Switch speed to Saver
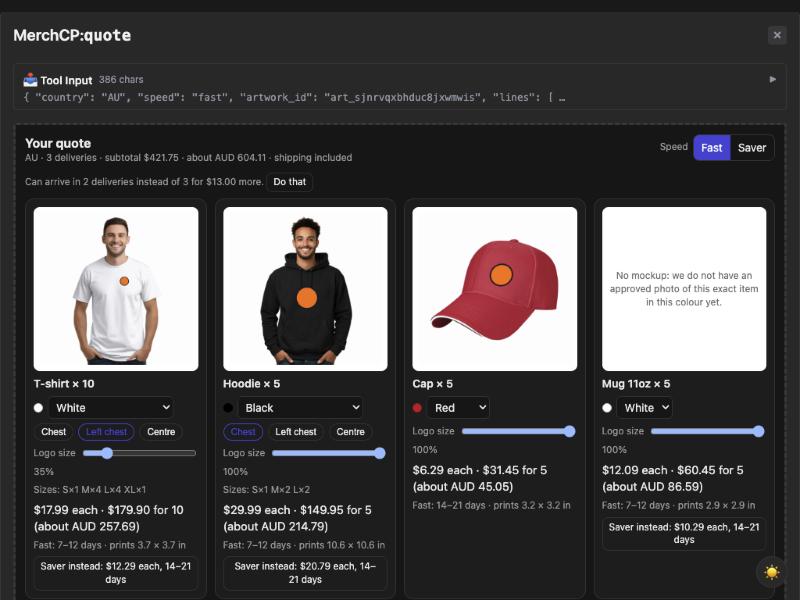Image resolution: width=800 pixels, height=600 pixels. coord(752,148)
